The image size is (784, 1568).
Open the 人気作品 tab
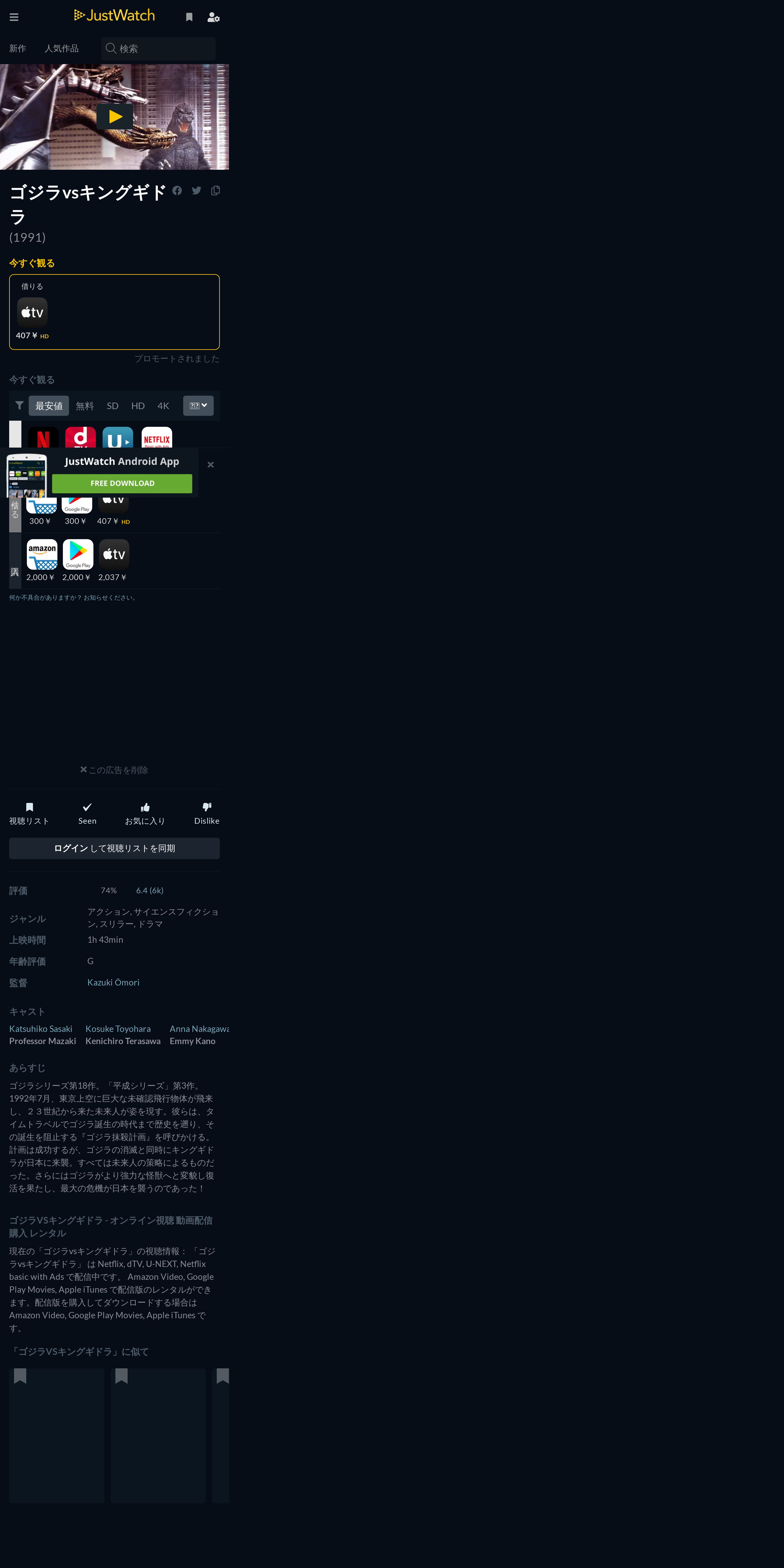(61, 49)
